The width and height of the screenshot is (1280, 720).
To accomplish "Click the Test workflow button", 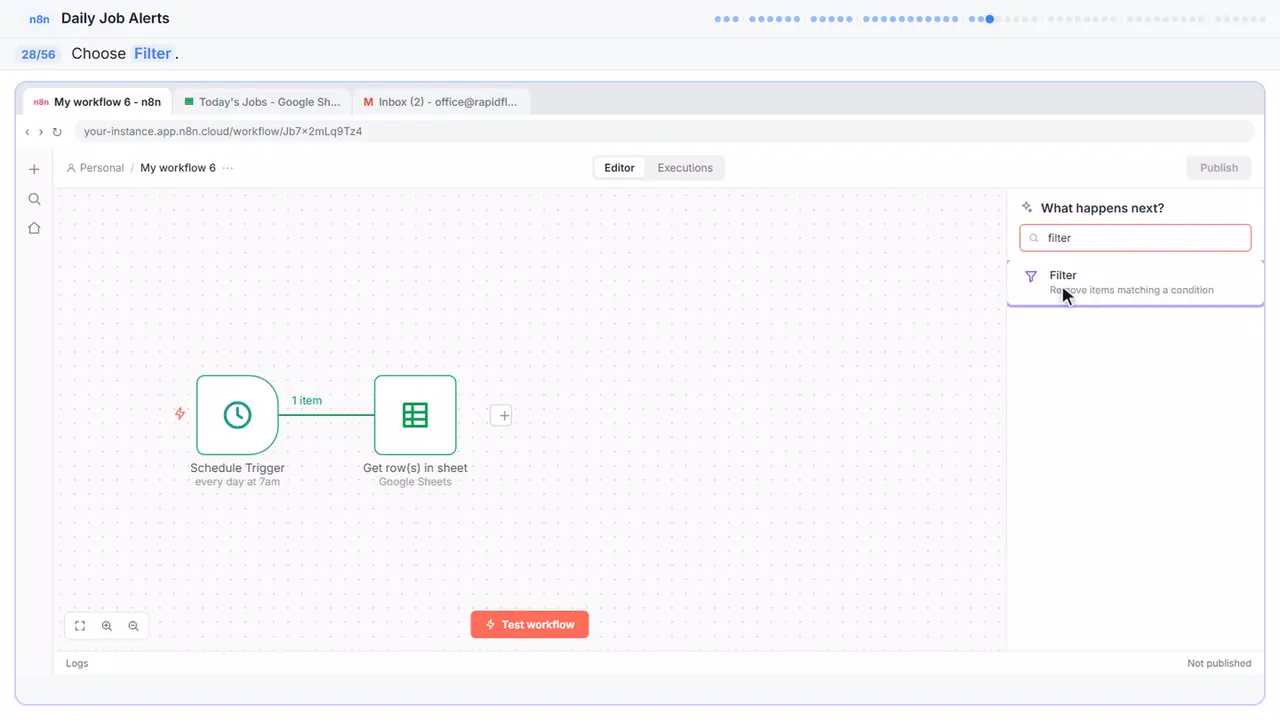I will pyautogui.click(x=530, y=624).
